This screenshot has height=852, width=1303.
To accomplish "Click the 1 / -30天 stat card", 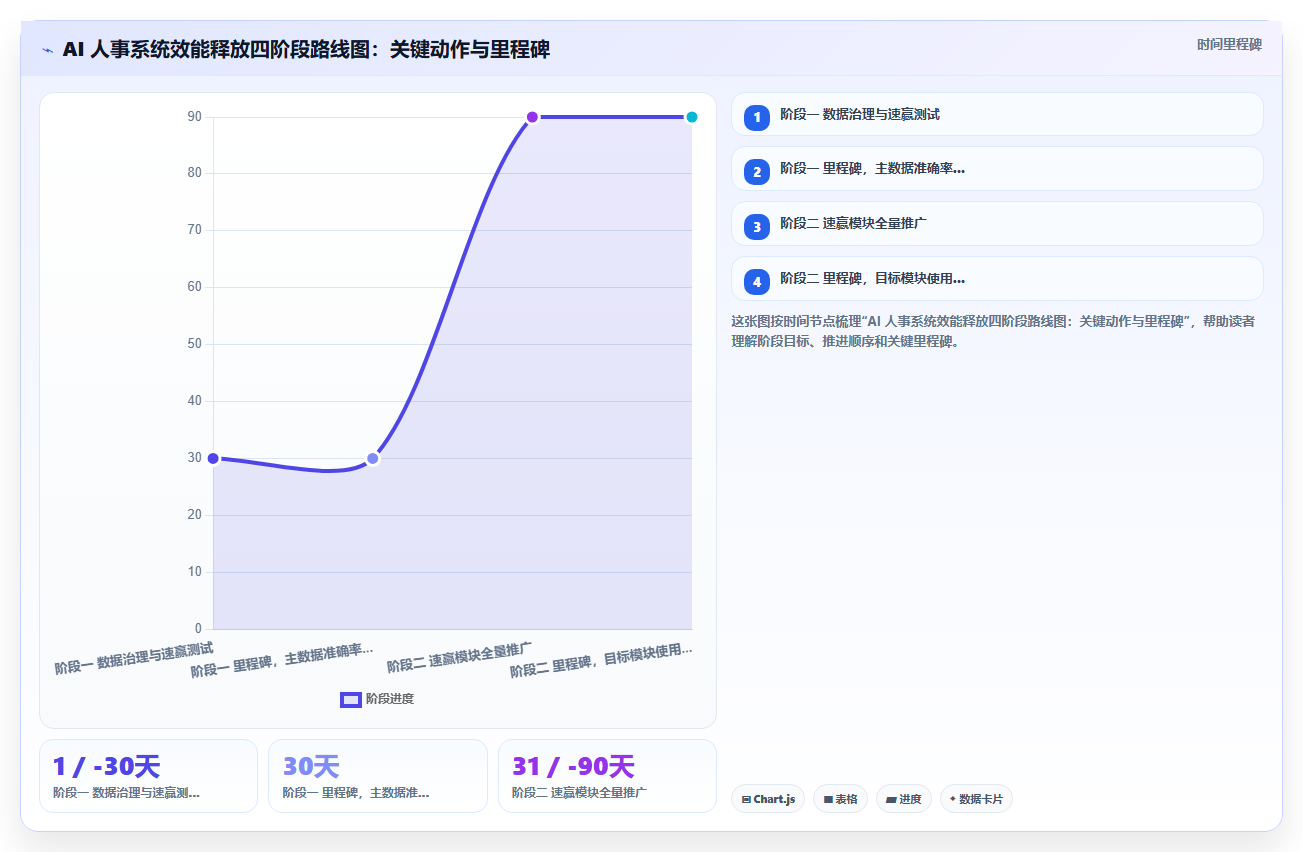I will (148, 776).
